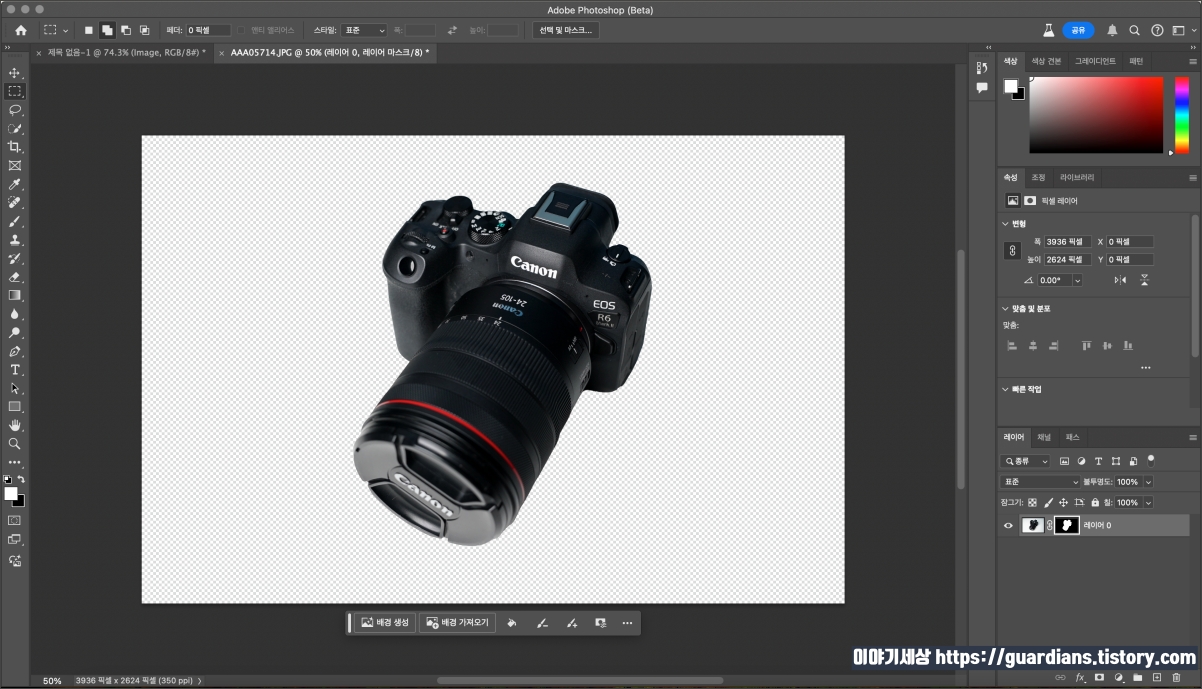
Task: Open the Search magnifier icon top right
Action: (1135, 30)
